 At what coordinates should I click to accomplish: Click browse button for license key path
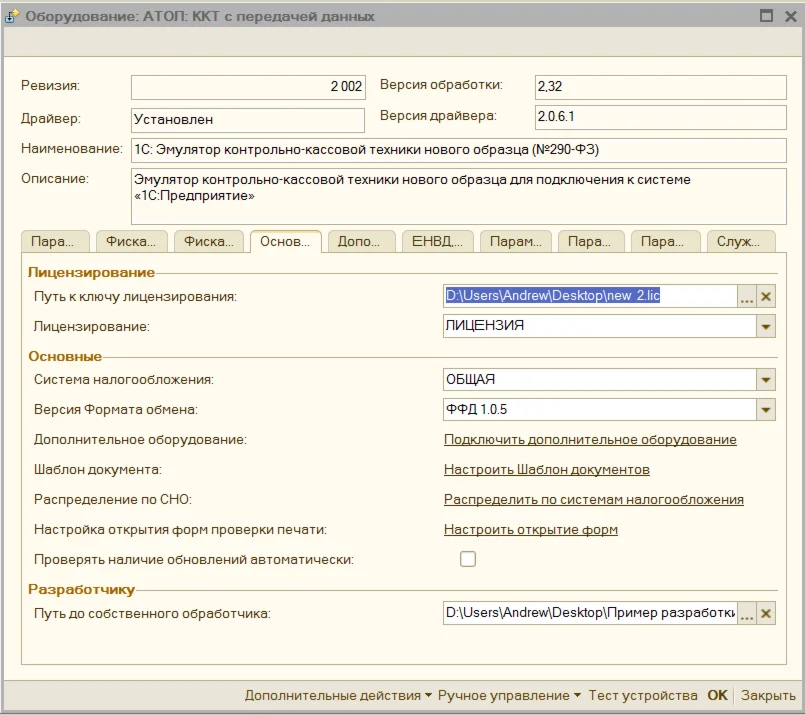point(746,297)
